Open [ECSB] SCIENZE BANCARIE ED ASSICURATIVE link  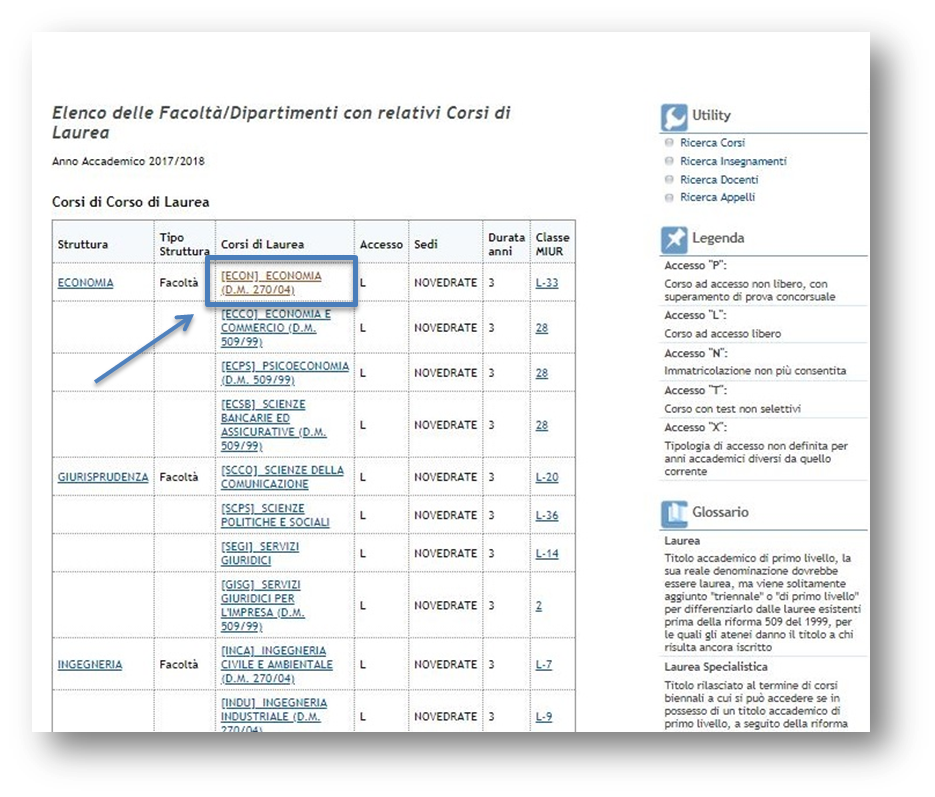[274, 425]
